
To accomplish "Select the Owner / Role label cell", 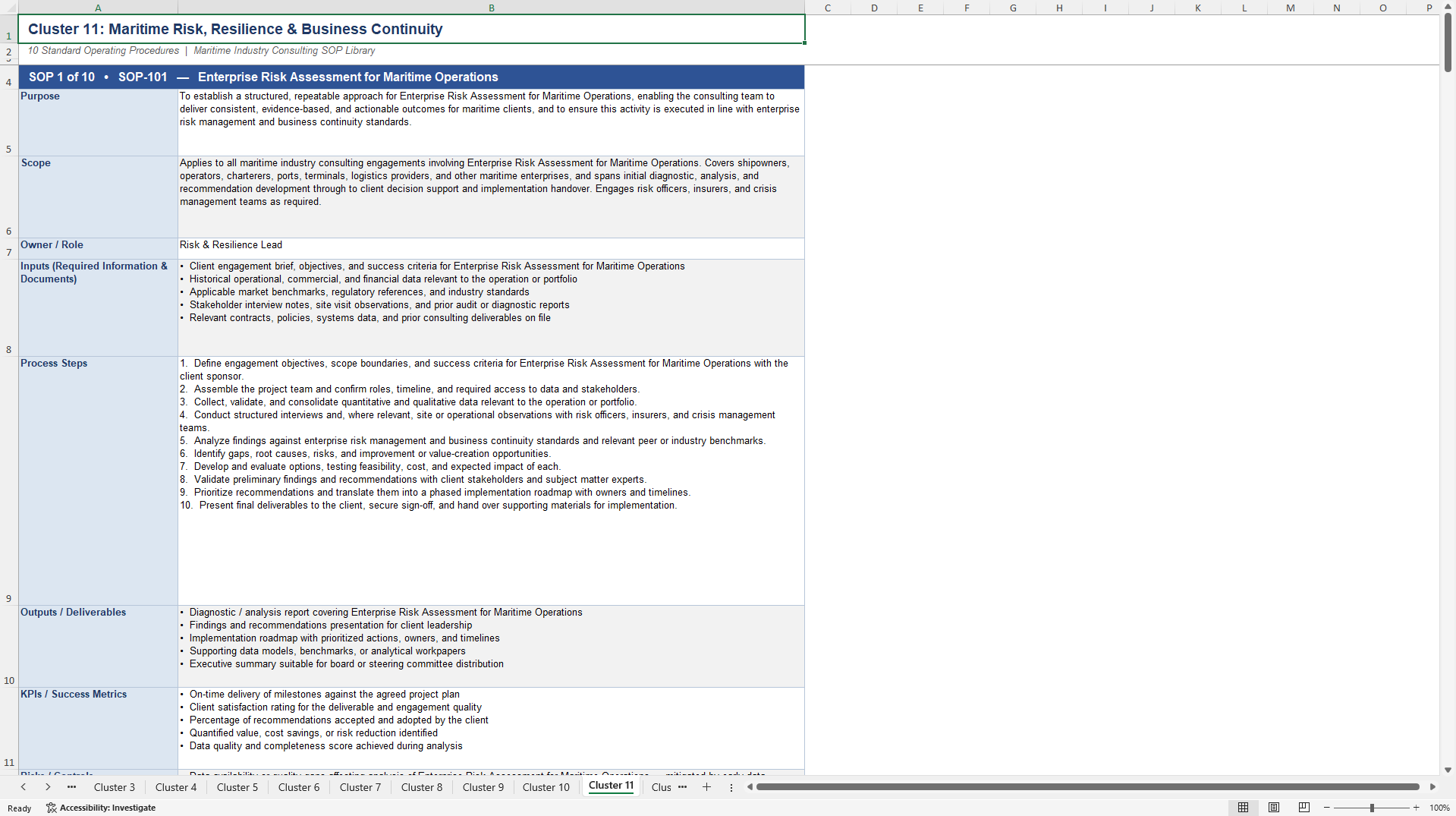I will [x=98, y=248].
